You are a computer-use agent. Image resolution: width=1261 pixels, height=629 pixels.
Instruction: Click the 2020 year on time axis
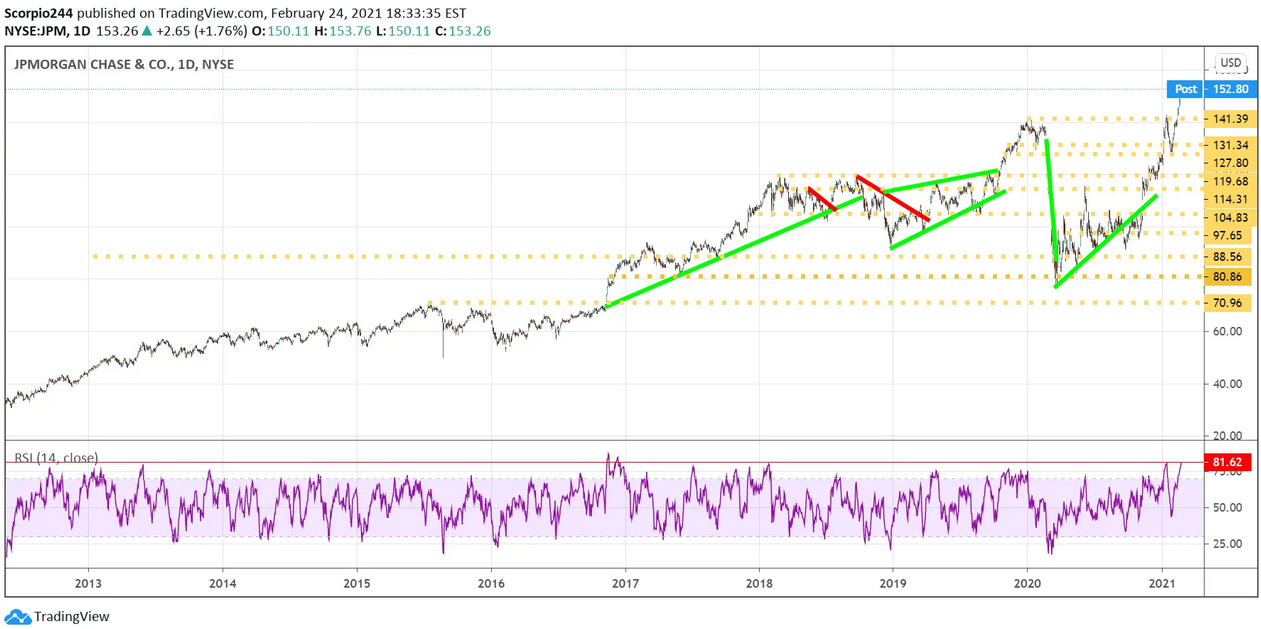(1028, 582)
